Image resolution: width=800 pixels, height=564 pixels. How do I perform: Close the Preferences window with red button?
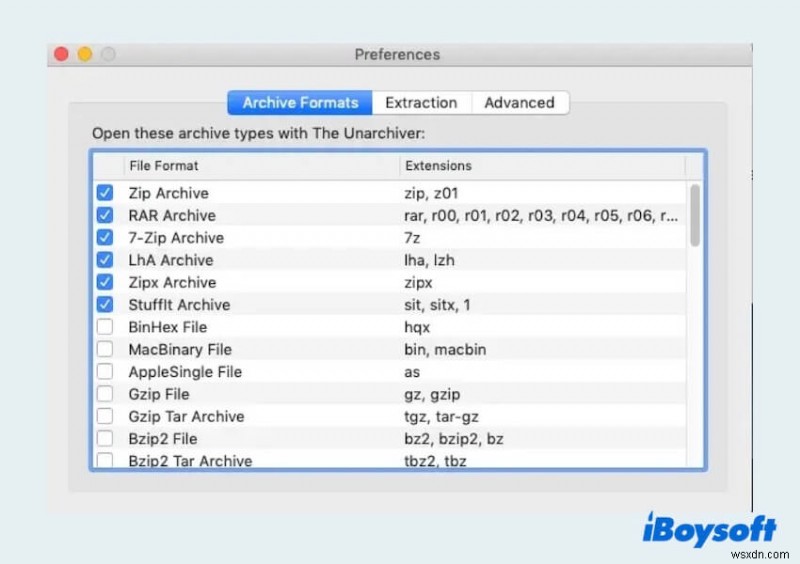[61, 54]
